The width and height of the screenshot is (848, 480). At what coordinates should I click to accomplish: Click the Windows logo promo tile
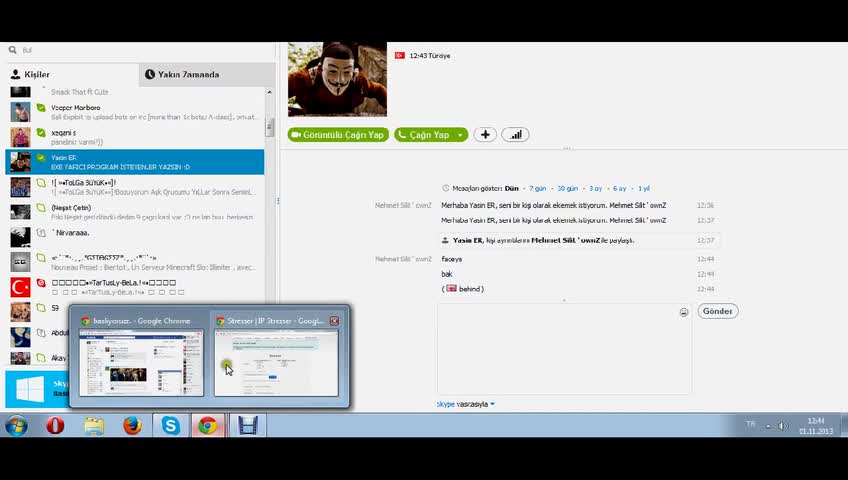29,389
